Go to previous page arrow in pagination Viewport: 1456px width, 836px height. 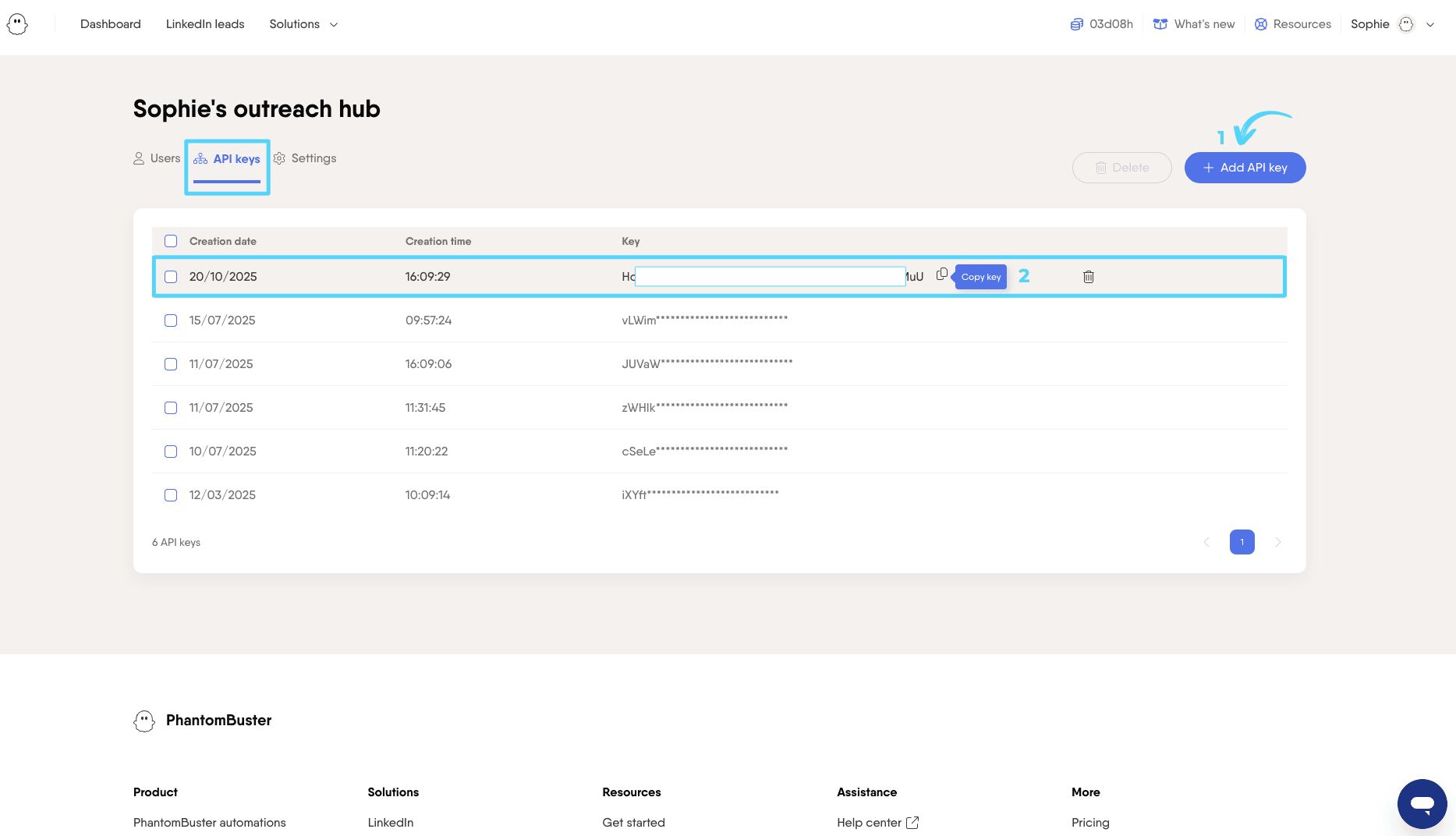(x=1206, y=542)
